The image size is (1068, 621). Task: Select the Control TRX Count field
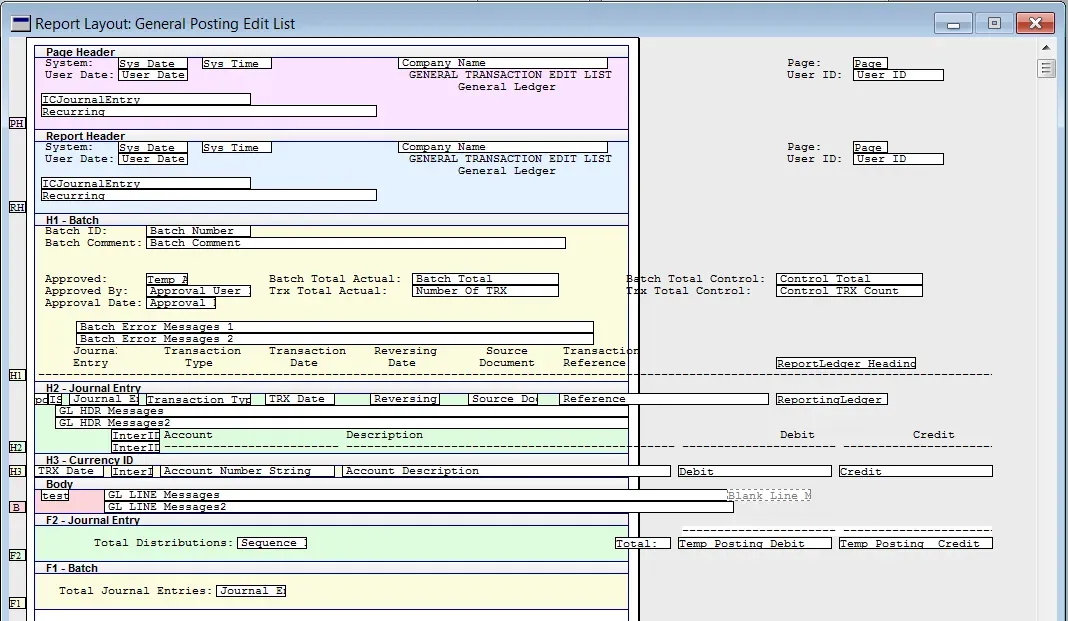(849, 291)
